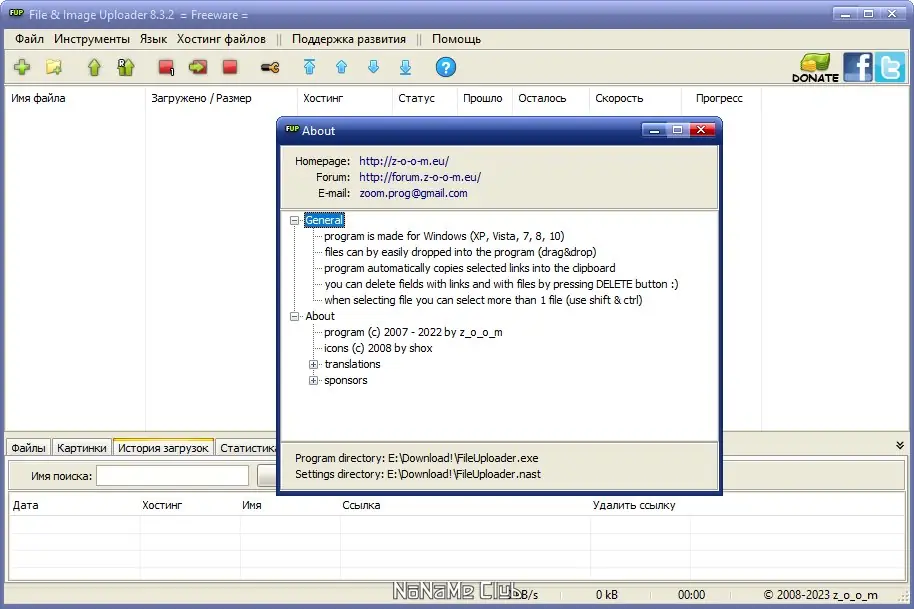Open the blue question mark help icon
914x609 pixels.
pyautogui.click(x=446, y=67)
